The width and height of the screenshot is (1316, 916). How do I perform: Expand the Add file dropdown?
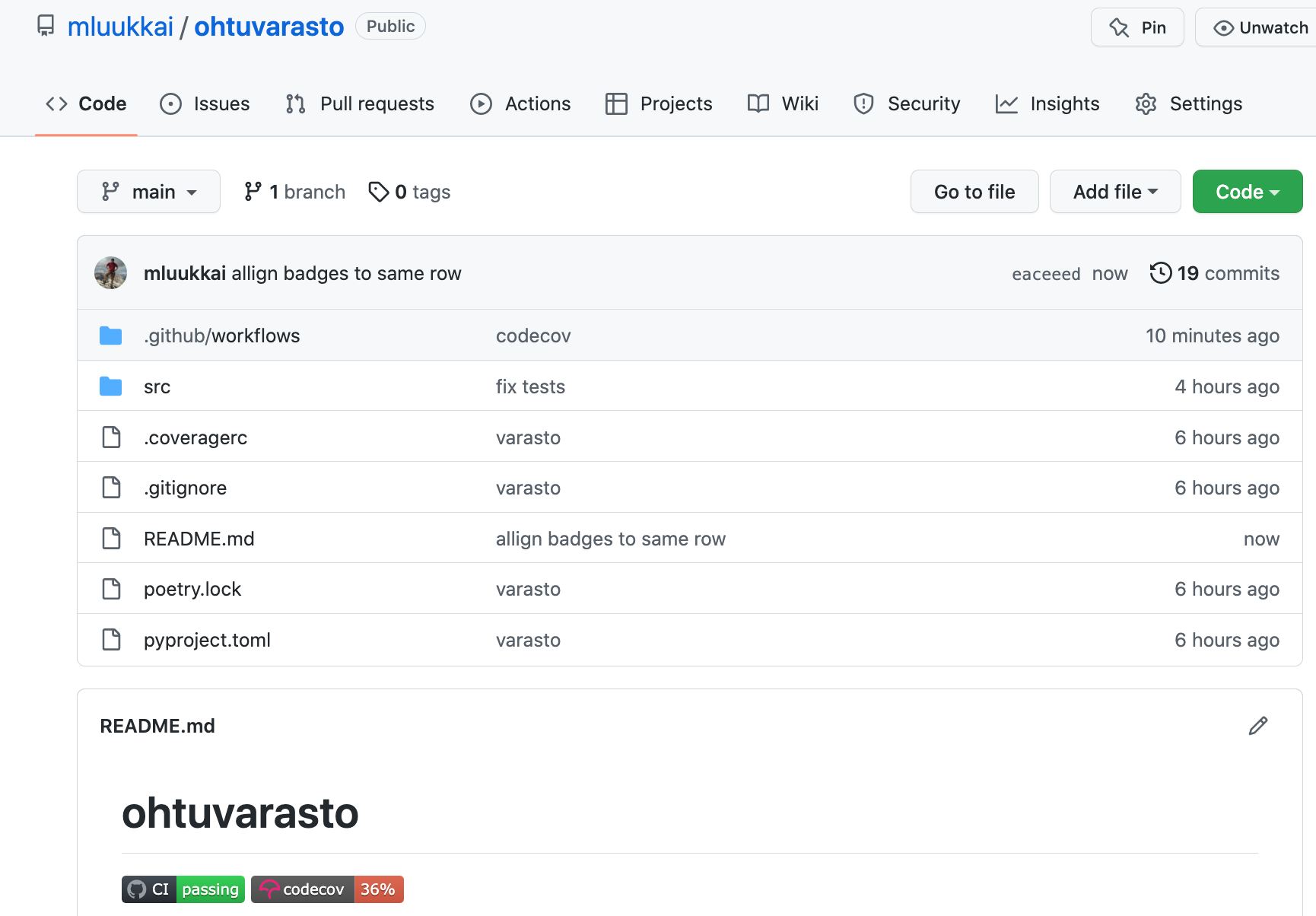click(x=1114, y=192)
